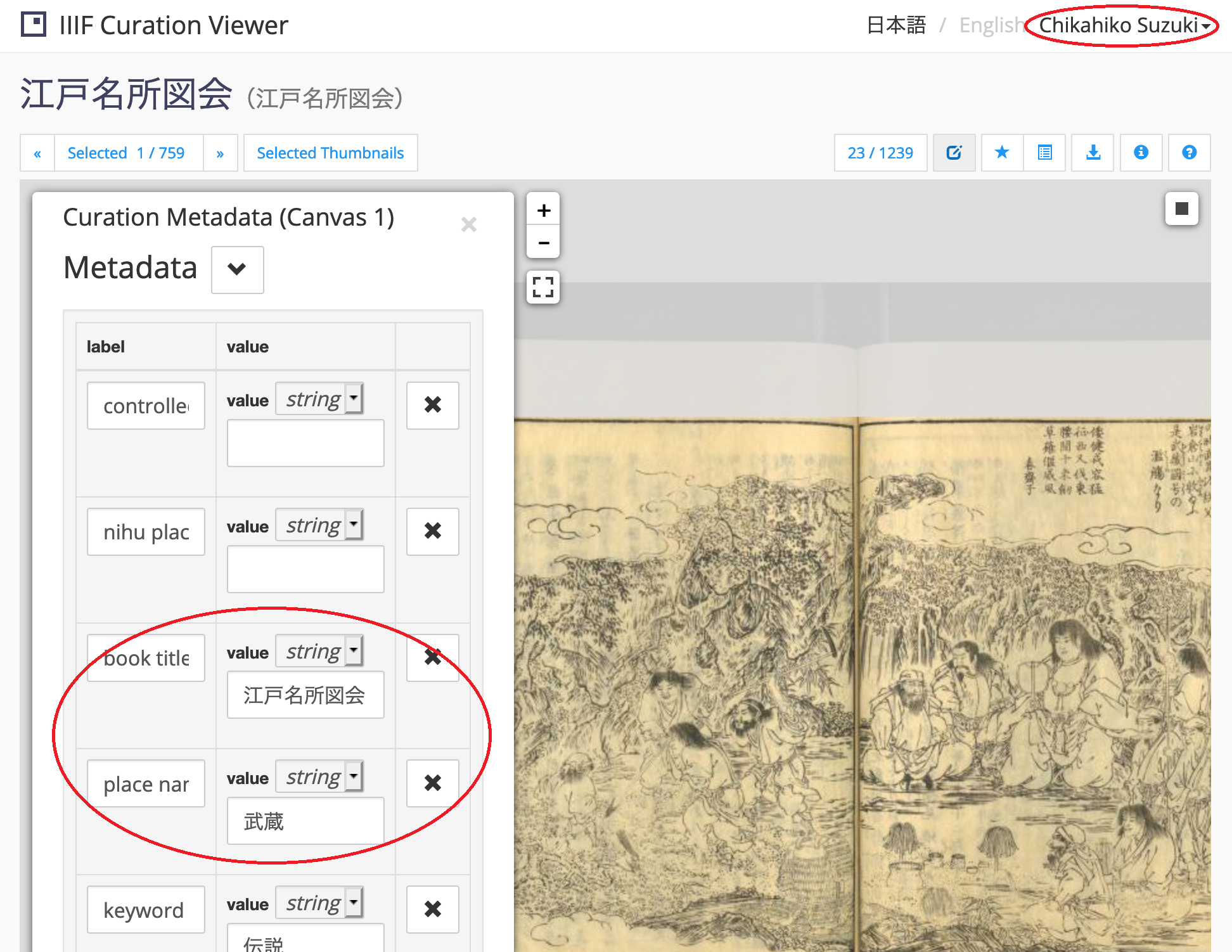
Task: Delete the book title metadata row
Action: pyautogui.click(x=433, y=657)
